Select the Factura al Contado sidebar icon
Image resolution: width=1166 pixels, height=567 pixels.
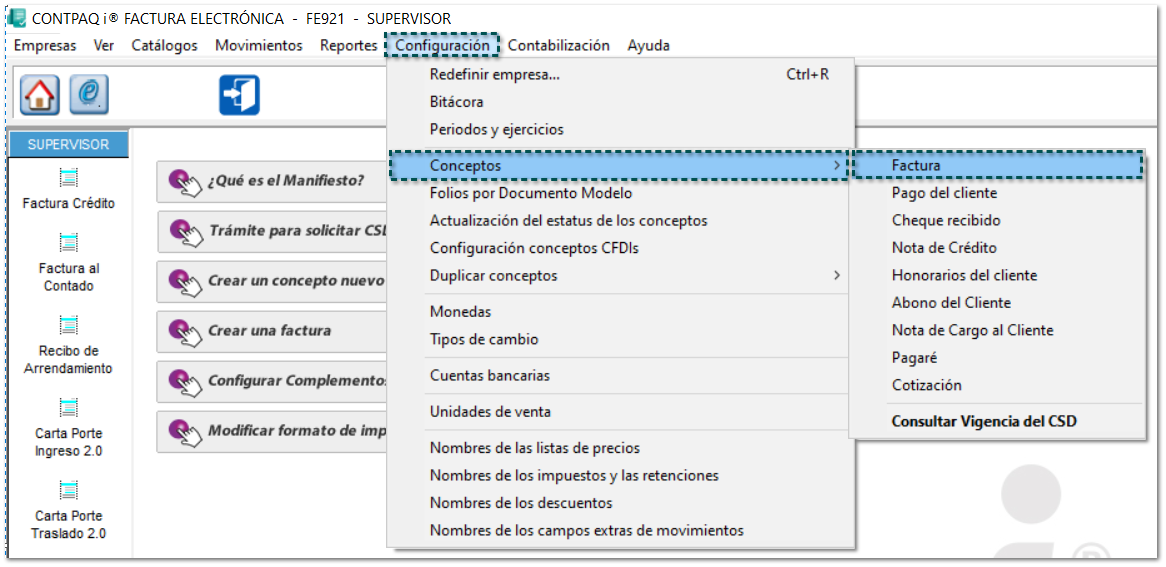point(69,243)
